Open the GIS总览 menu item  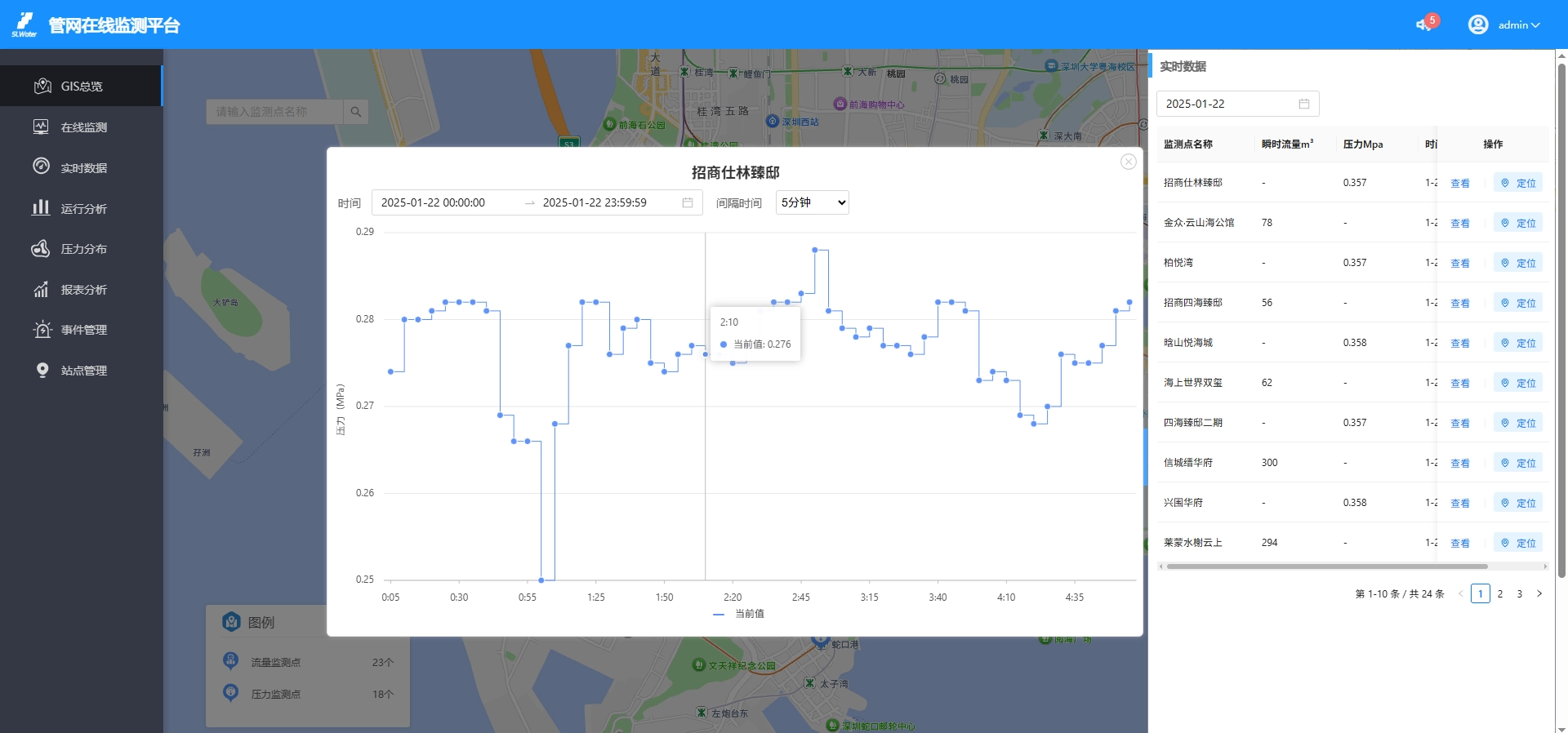click(81, 86)
